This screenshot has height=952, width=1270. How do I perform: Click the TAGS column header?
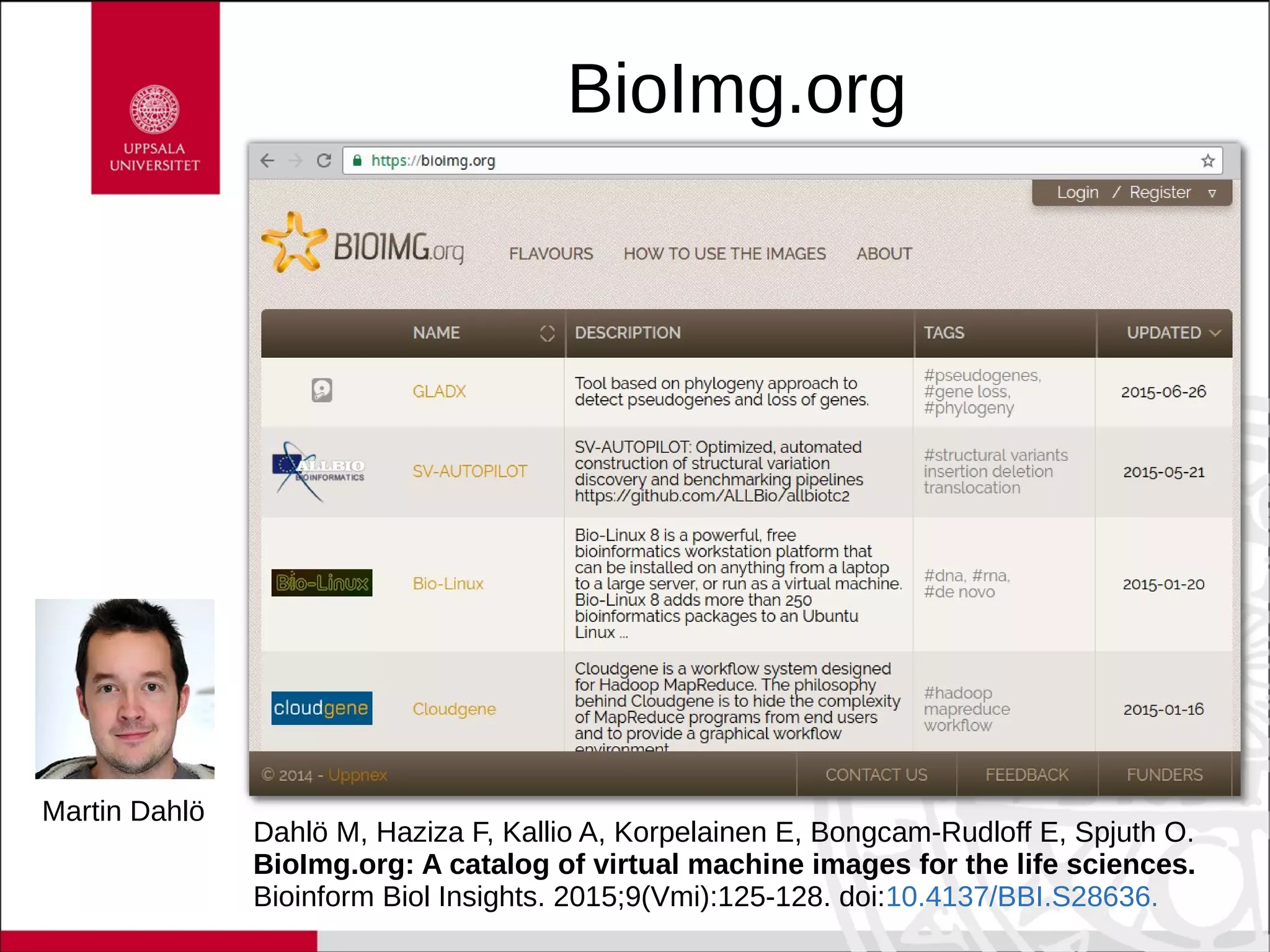(944, 332)
